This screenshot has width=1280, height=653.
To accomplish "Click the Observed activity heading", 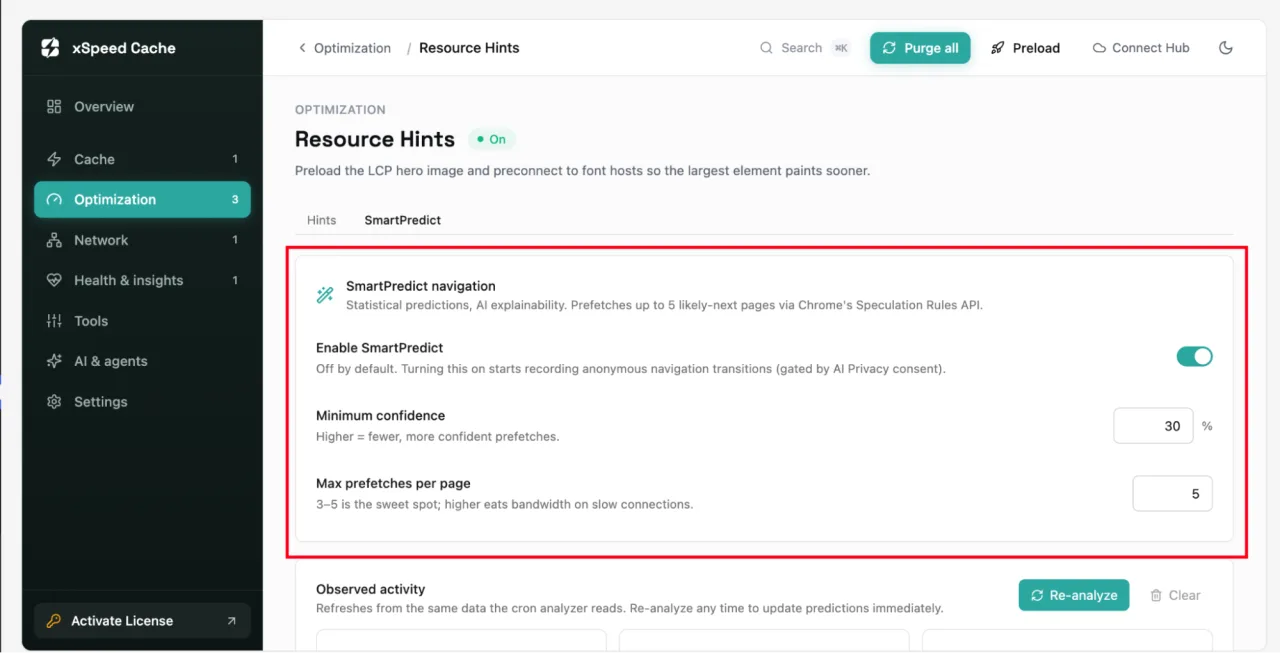I will pyautogui.click(x=370, y=590).
